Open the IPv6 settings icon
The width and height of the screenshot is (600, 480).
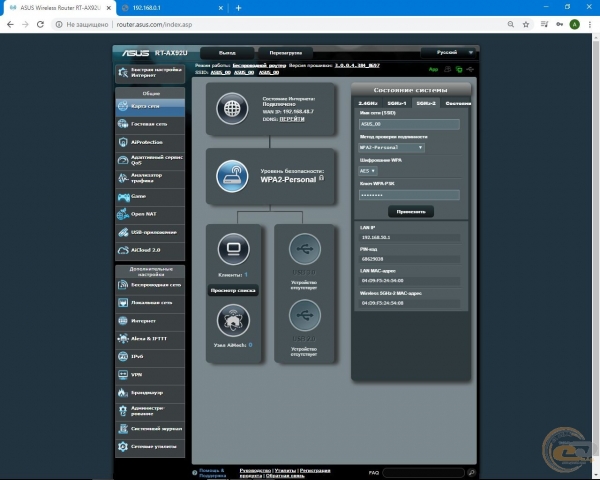point(123,356)
